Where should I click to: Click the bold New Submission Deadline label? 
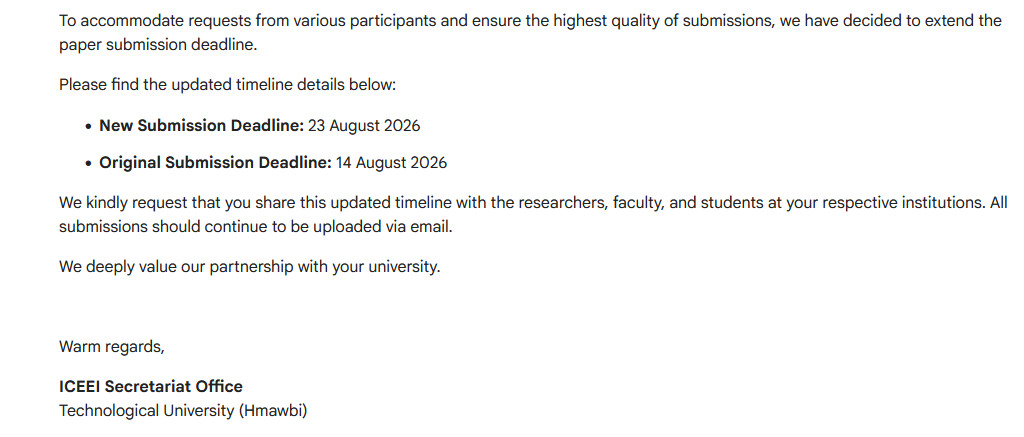202,126
